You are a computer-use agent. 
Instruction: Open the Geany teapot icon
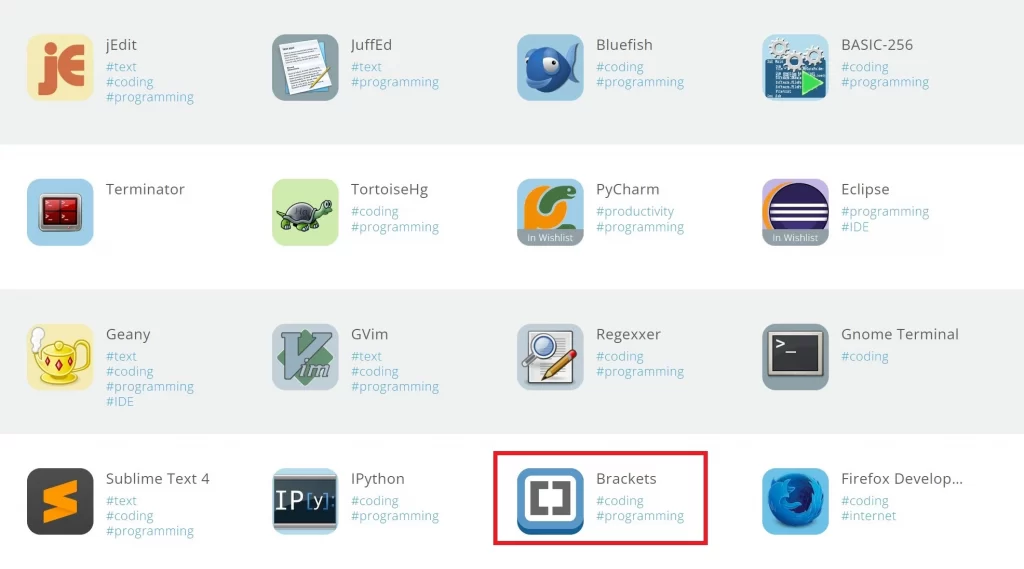60,357
